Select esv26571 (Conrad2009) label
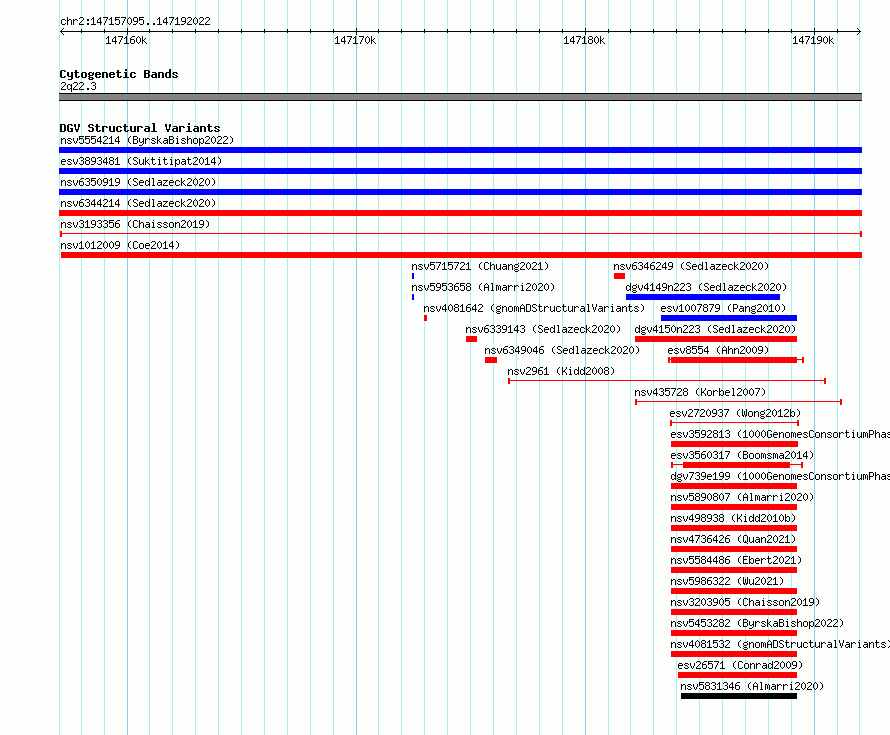 coord(740,665)
